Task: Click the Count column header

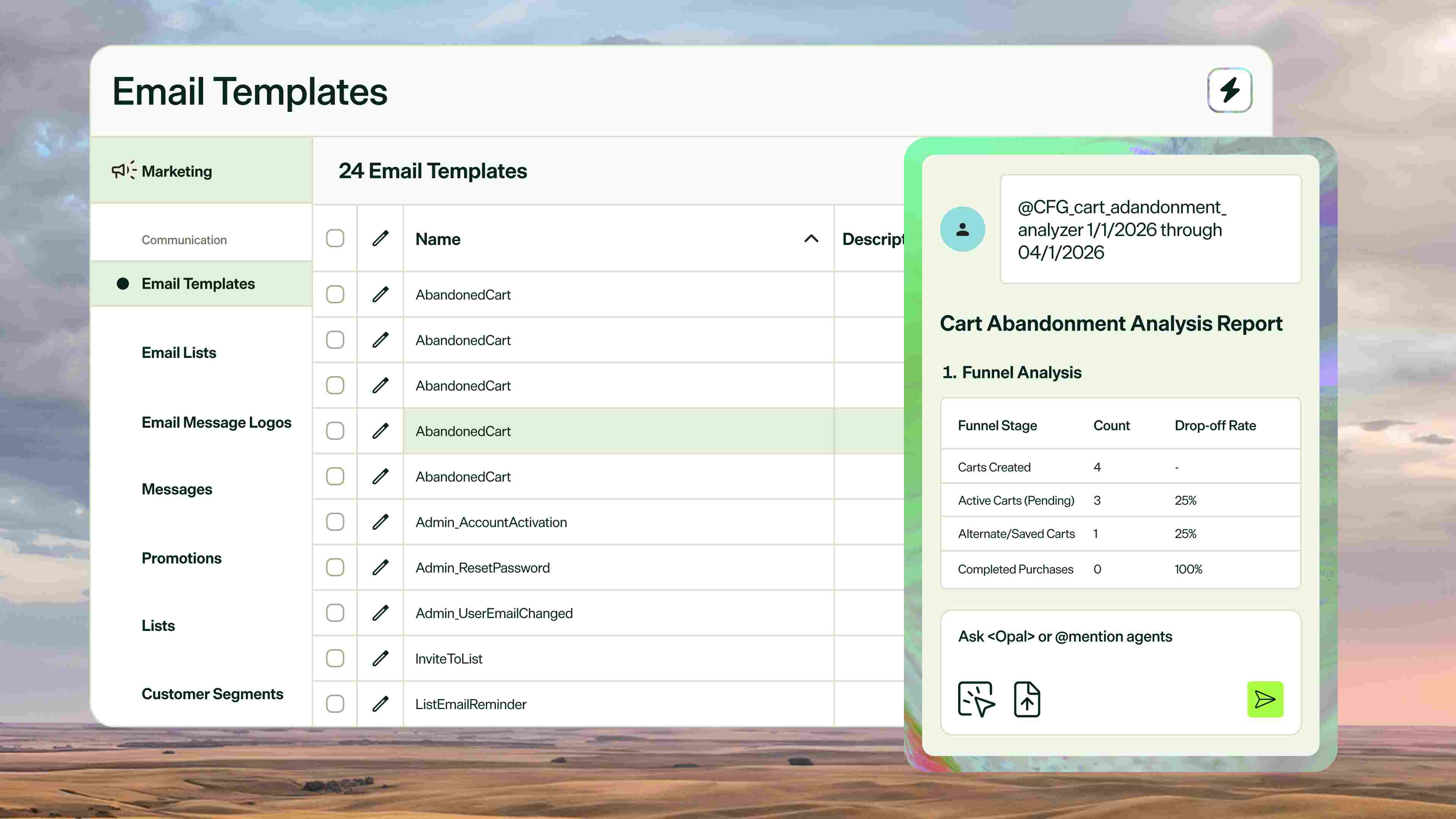Action: [x=1111, y=425]
